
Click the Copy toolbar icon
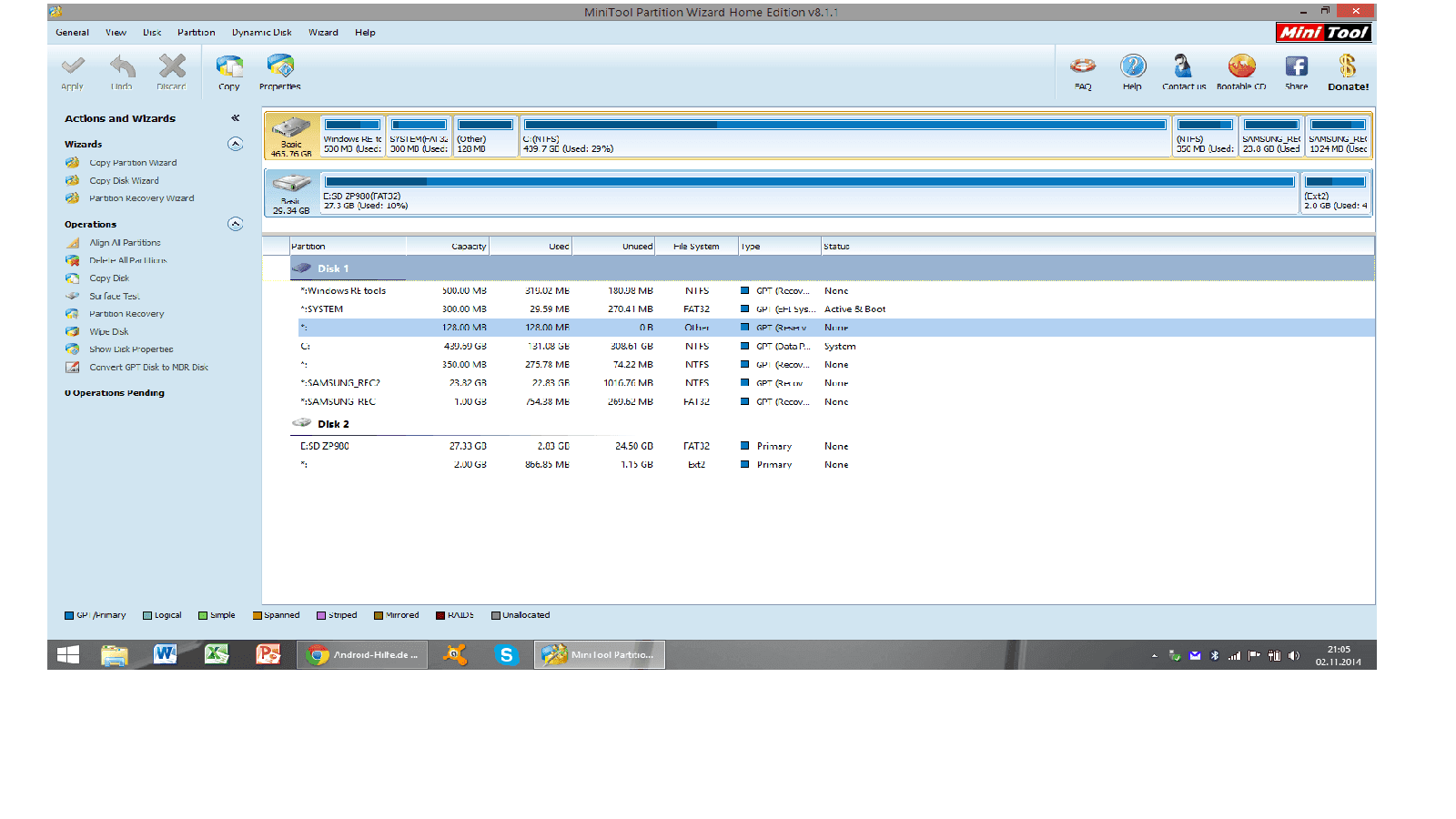tap(229, 66)
